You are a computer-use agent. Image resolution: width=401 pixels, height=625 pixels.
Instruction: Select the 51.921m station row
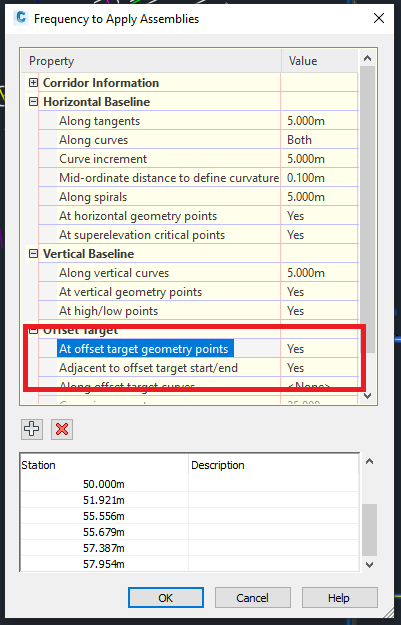click(190, 500)
